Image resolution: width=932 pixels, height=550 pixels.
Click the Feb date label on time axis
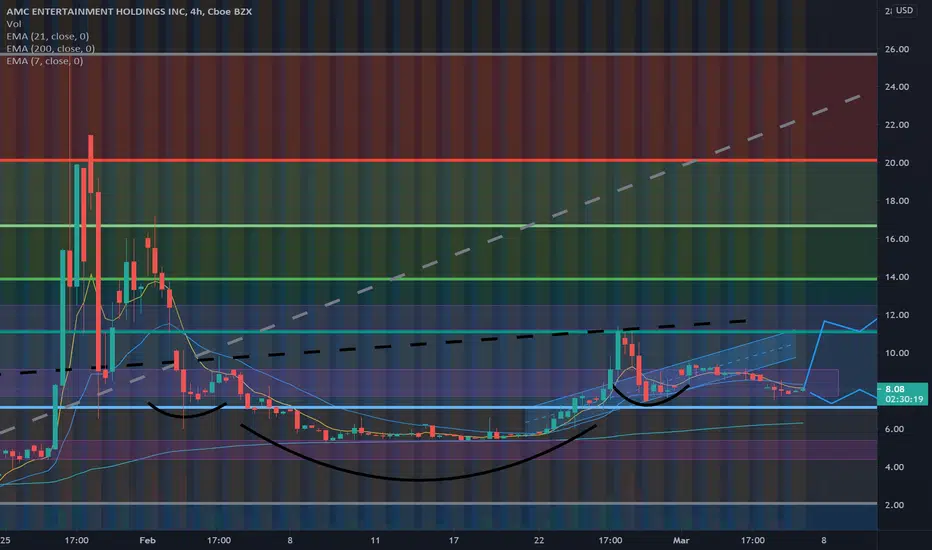pos(147,540)
